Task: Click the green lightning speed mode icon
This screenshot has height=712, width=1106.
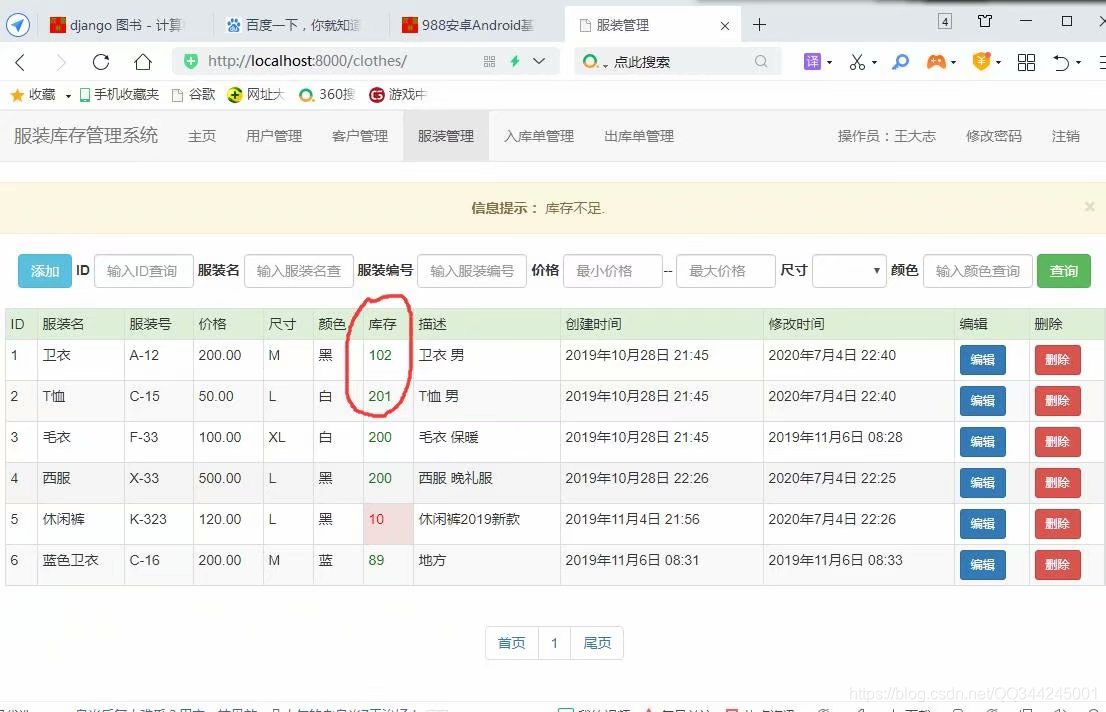Action: (515, 61)
